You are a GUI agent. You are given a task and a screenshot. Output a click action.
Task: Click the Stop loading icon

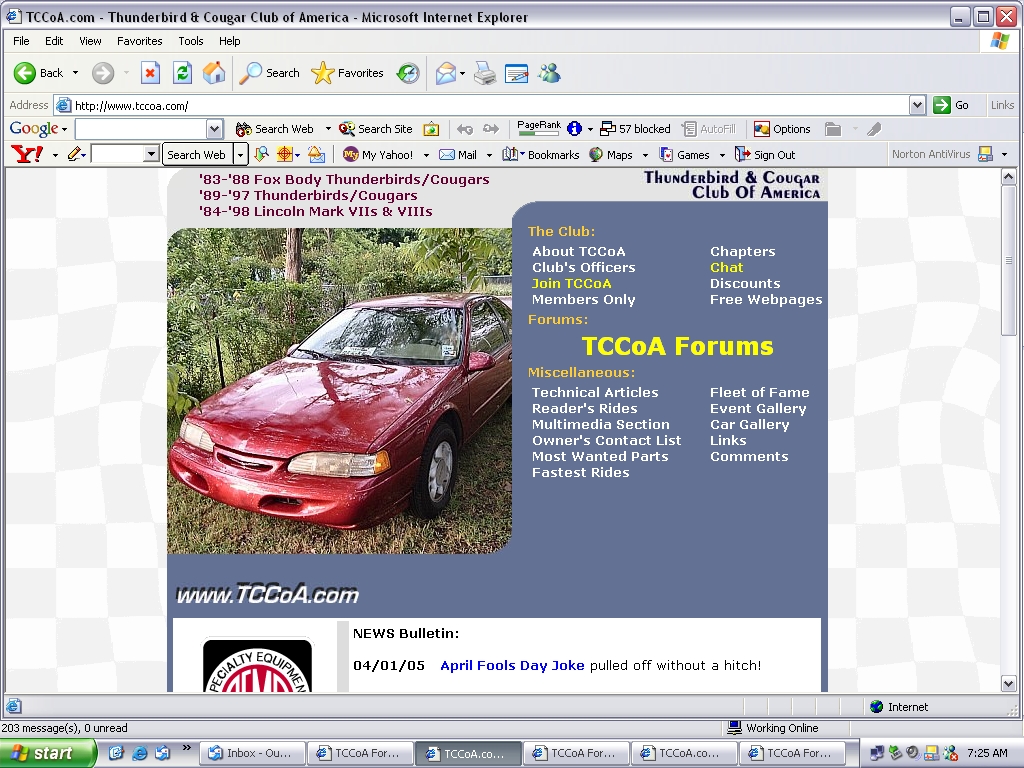150,73
